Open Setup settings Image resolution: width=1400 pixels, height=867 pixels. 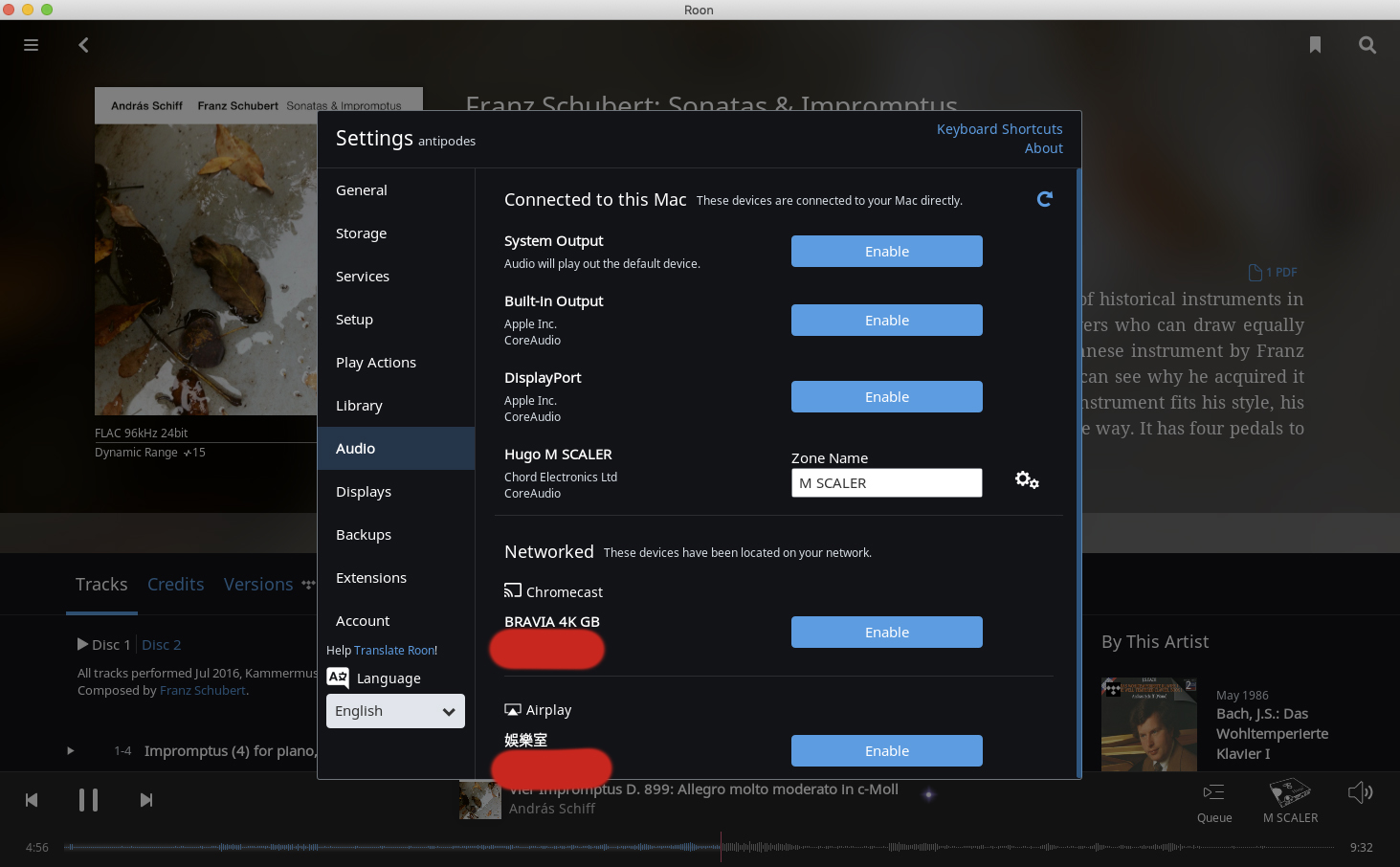(x=396, y=319)
